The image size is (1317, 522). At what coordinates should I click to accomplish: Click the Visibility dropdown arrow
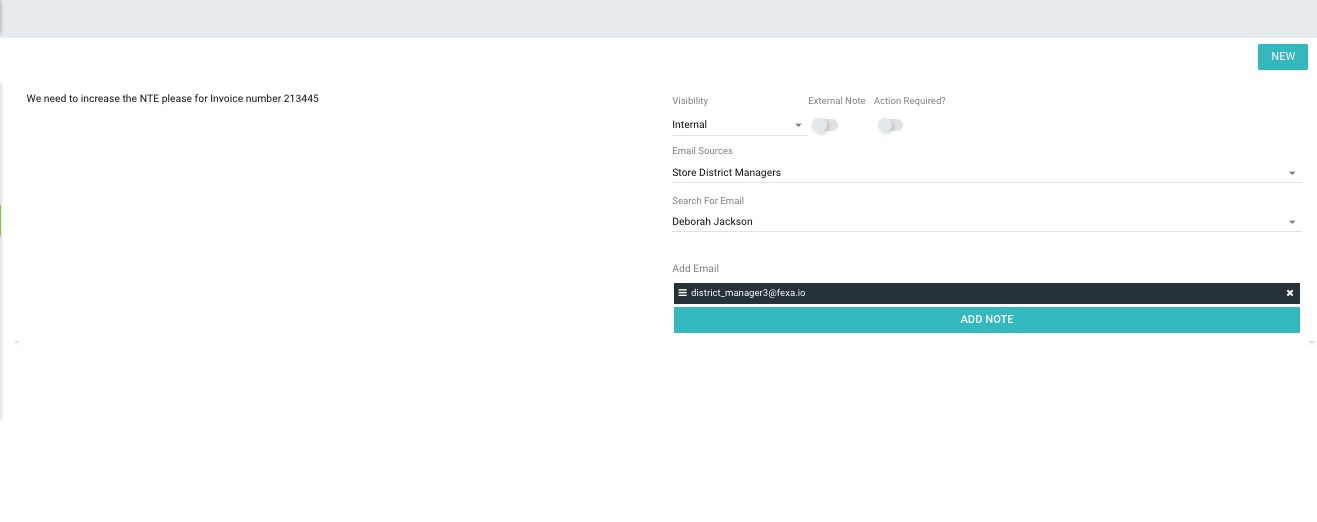click(x=798, y=125)
